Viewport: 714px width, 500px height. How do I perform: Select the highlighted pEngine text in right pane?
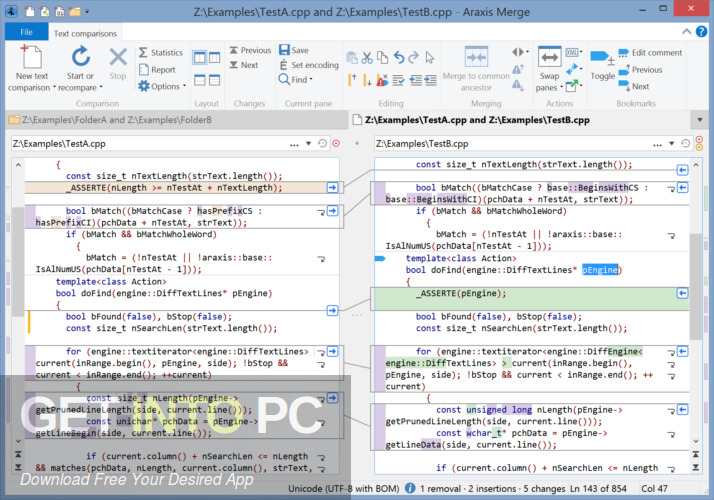600,270
